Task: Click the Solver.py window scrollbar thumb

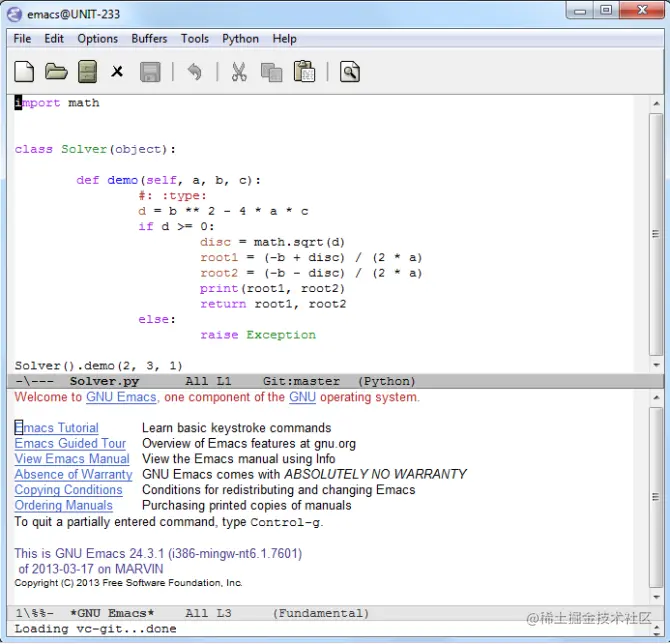Action: coord(656,234)
